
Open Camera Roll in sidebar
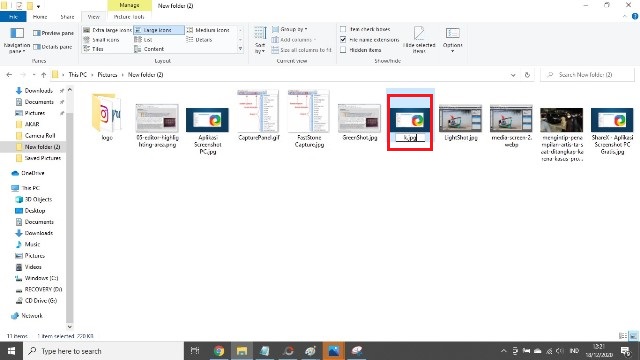[40, 136]
